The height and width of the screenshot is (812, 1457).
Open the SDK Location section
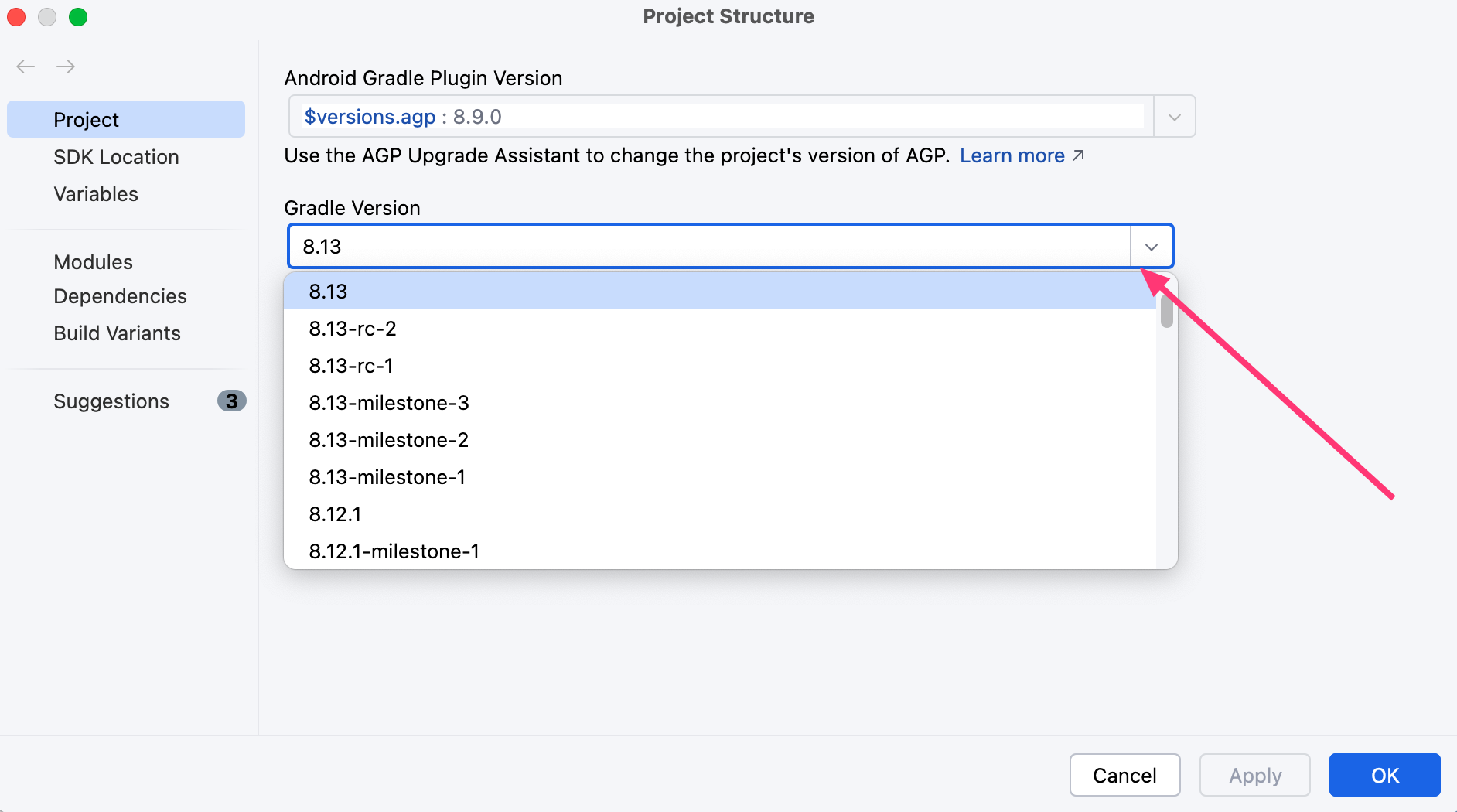click(116, 157)
